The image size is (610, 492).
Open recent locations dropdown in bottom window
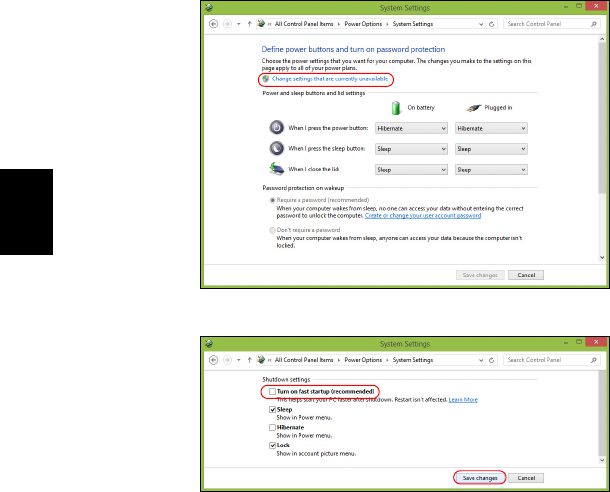click(x=238, y=360)
